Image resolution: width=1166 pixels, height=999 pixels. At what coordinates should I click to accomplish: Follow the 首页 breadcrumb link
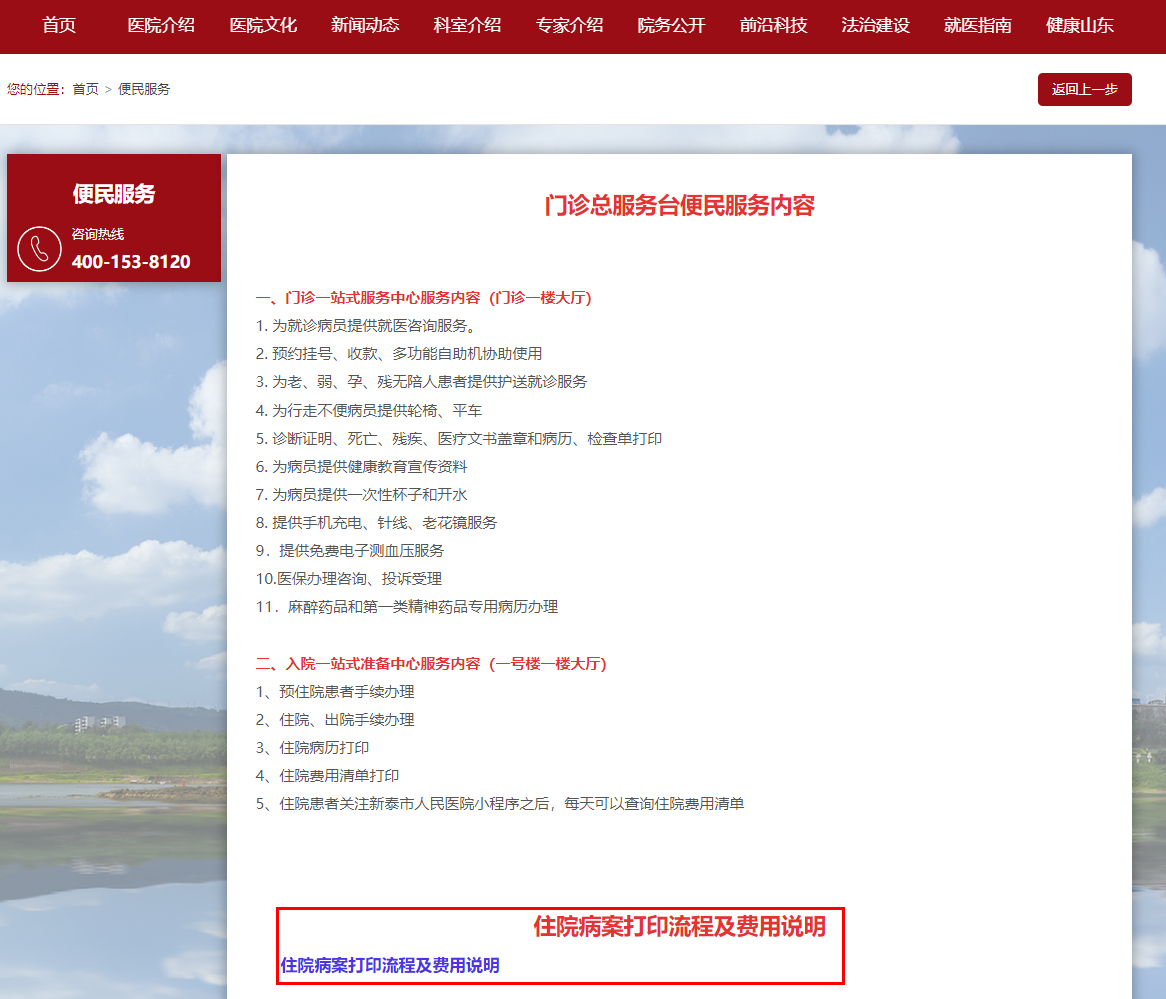[x=86, y=89]
